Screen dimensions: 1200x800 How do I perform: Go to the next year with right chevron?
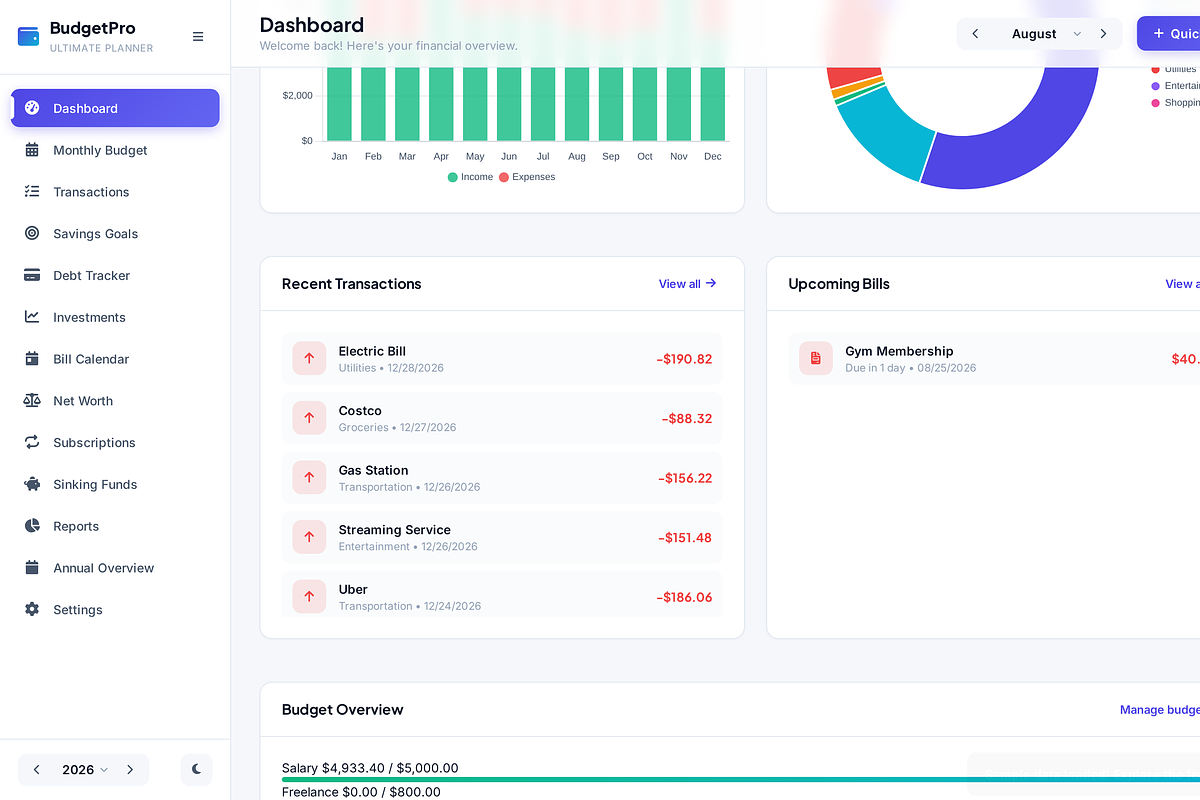[x=129, y=769]
